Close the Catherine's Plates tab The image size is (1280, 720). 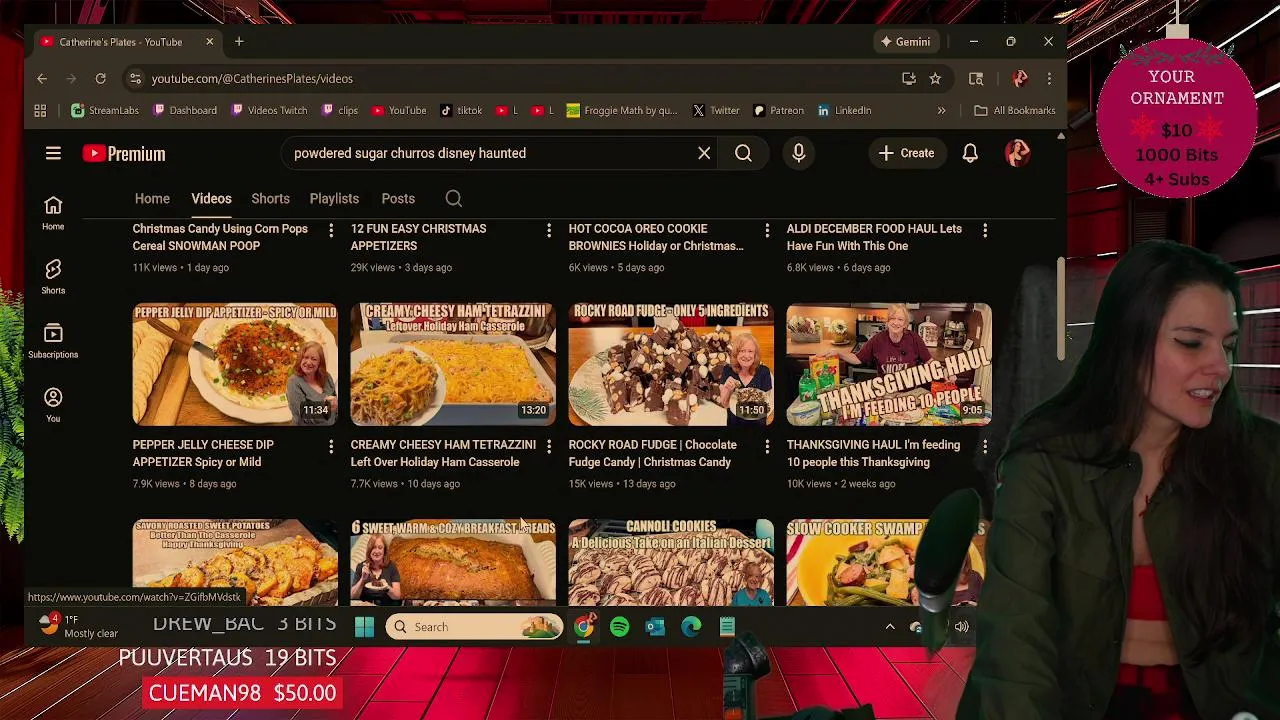209,41
